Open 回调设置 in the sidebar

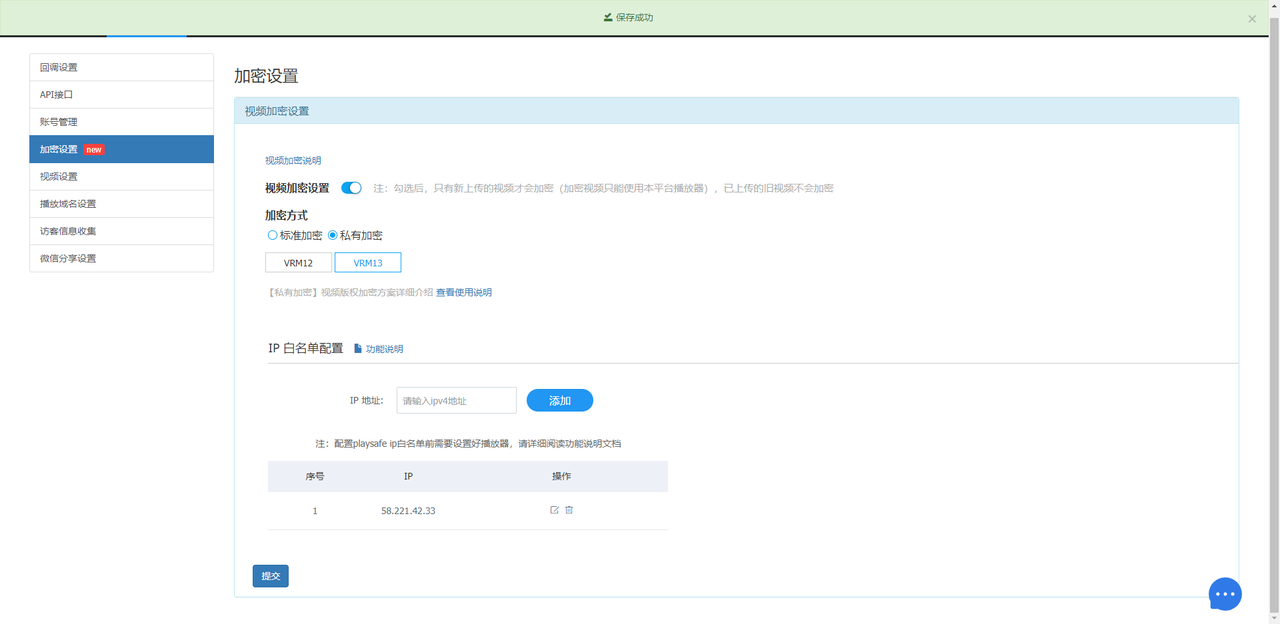[121, 68]
